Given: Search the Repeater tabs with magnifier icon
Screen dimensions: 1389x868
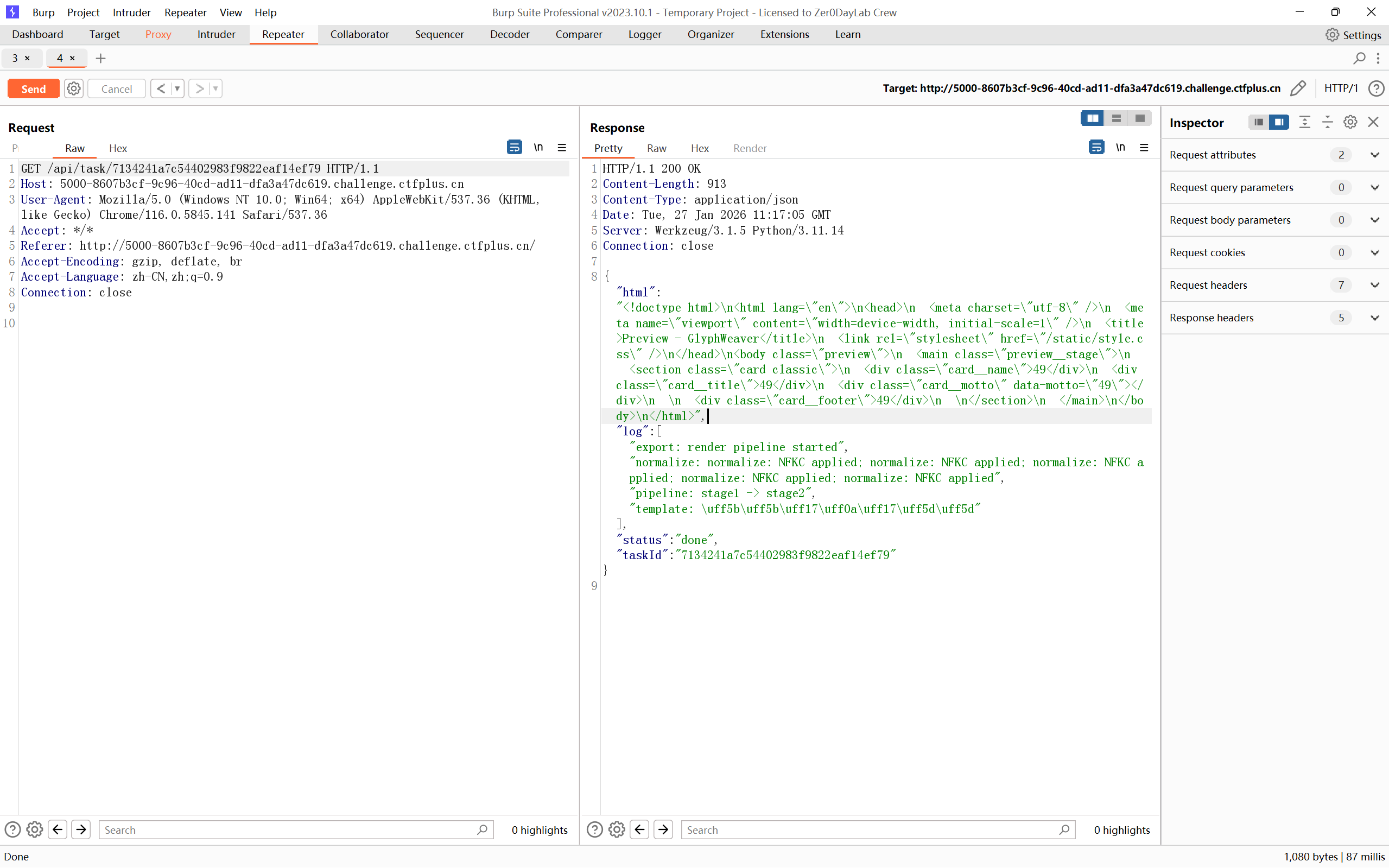Looking at the screenshot, I should [x=1359, y=58].
